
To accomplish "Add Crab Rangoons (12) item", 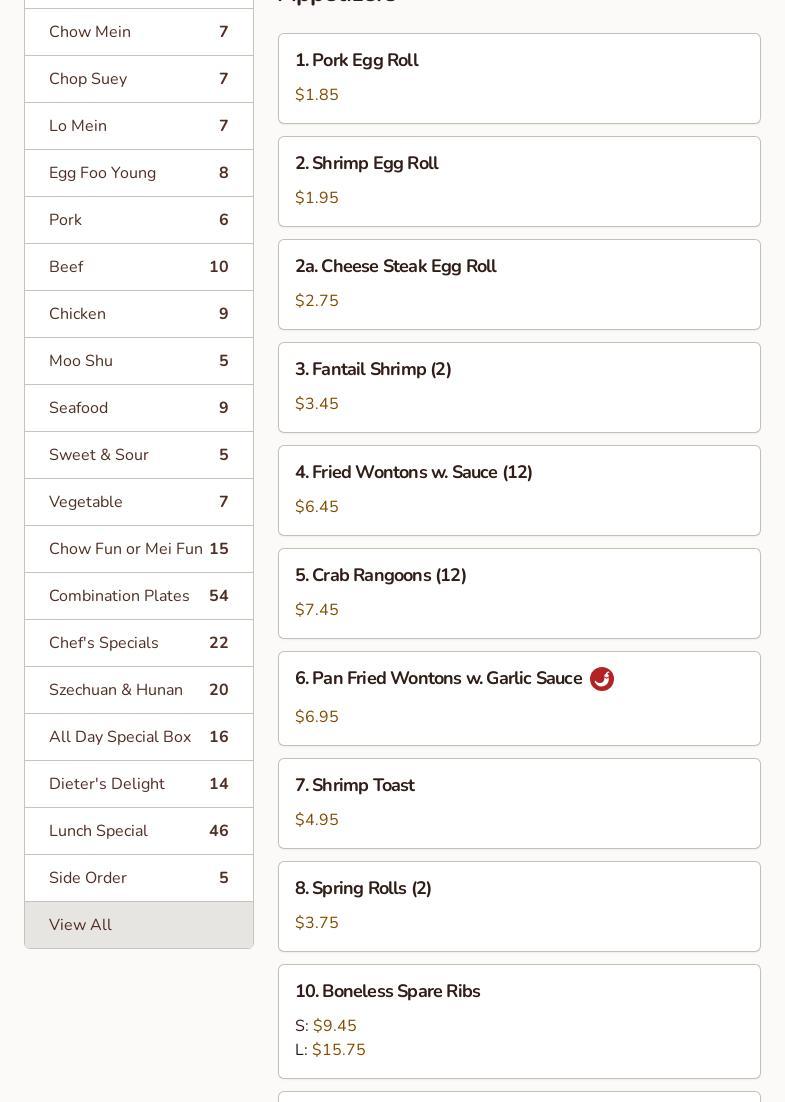I will (x=518, y=593).
